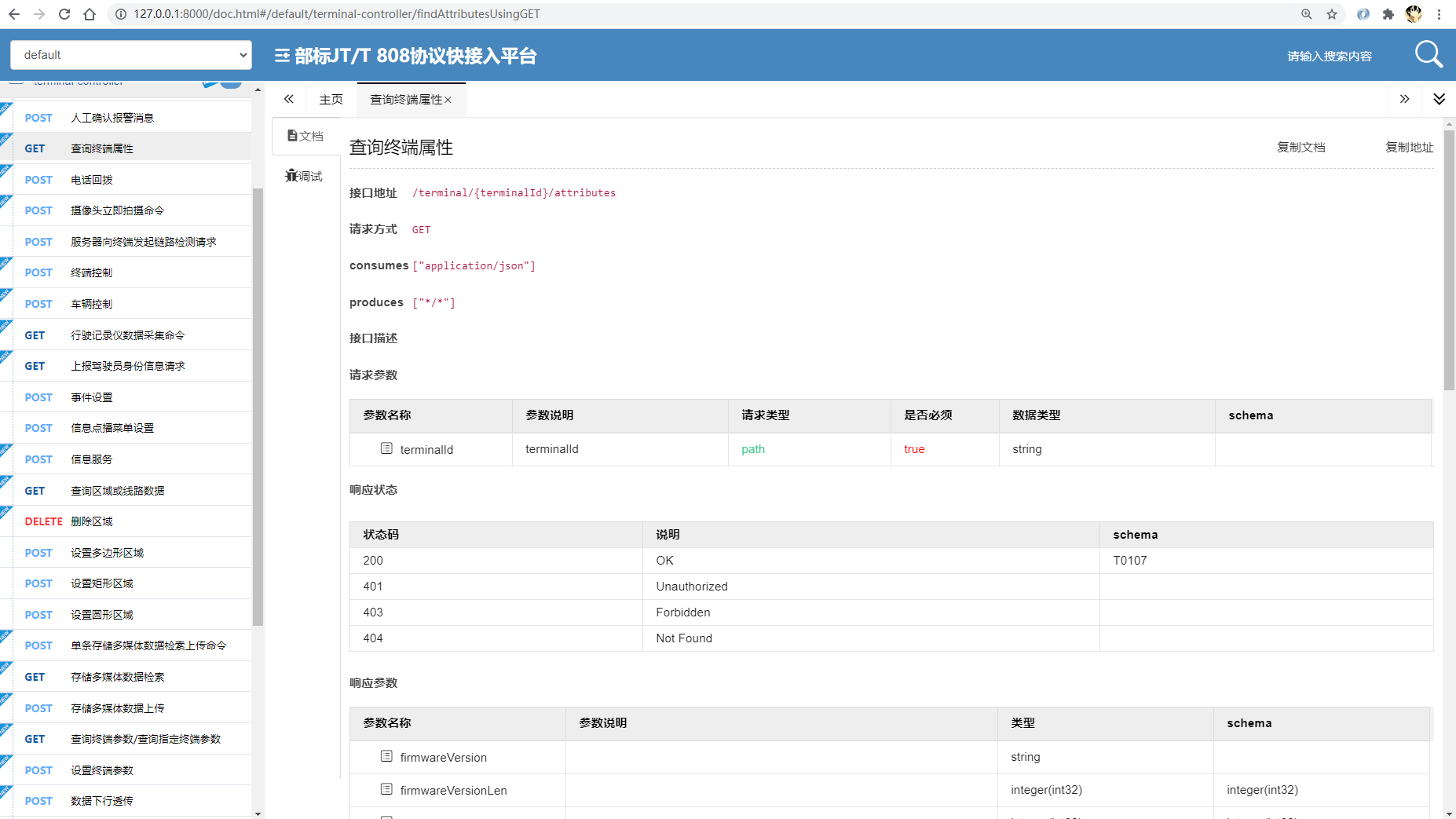
Task: Click the search magnifier in blue header
Action: click(x=1429, y=55)
